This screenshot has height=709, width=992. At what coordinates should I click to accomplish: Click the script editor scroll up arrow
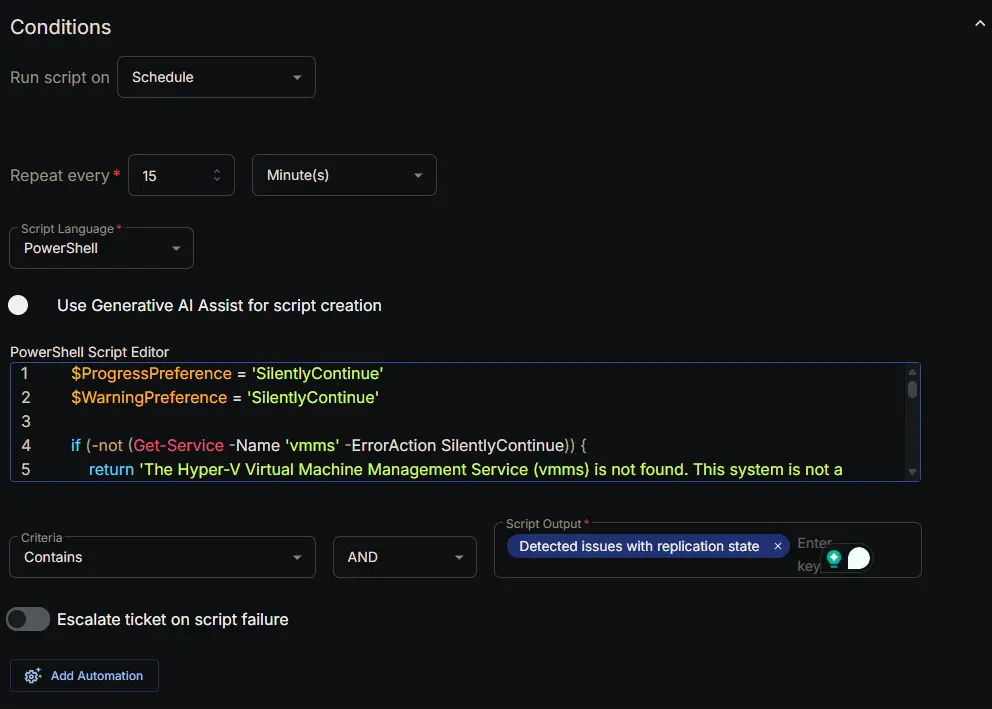click(x=912, y=372)
